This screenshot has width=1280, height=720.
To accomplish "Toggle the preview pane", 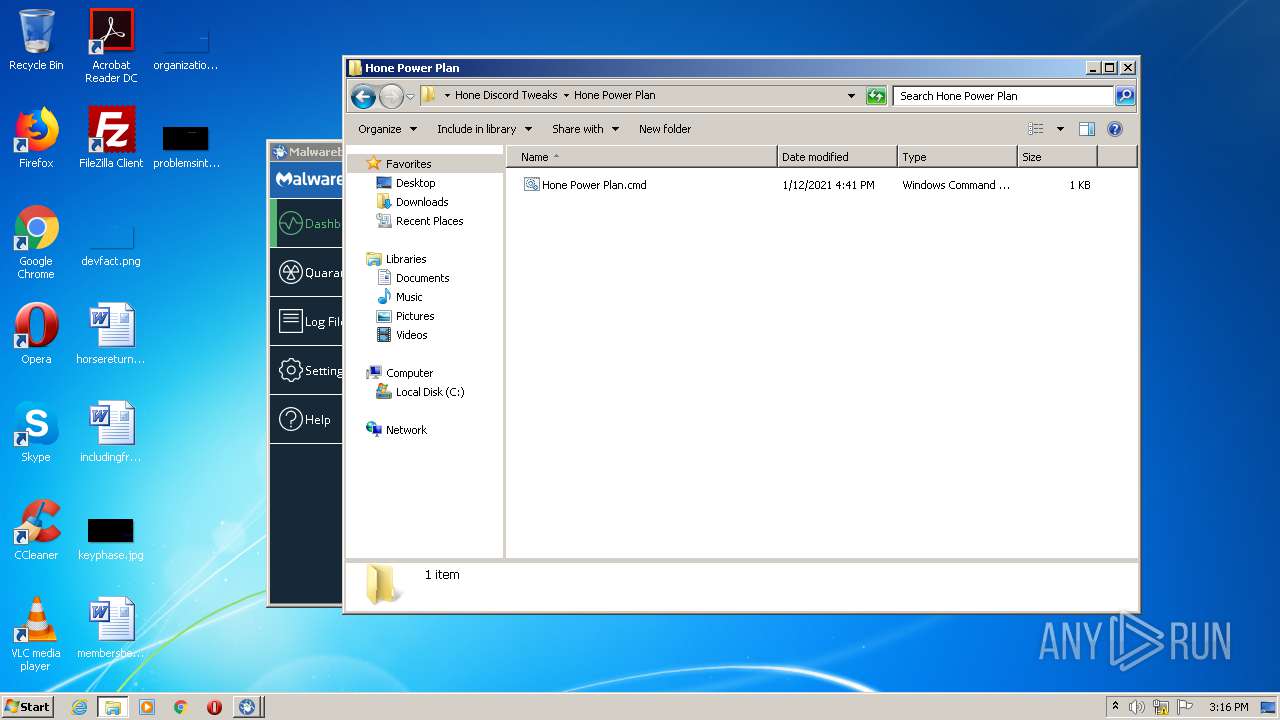I will click(1087, 129).
